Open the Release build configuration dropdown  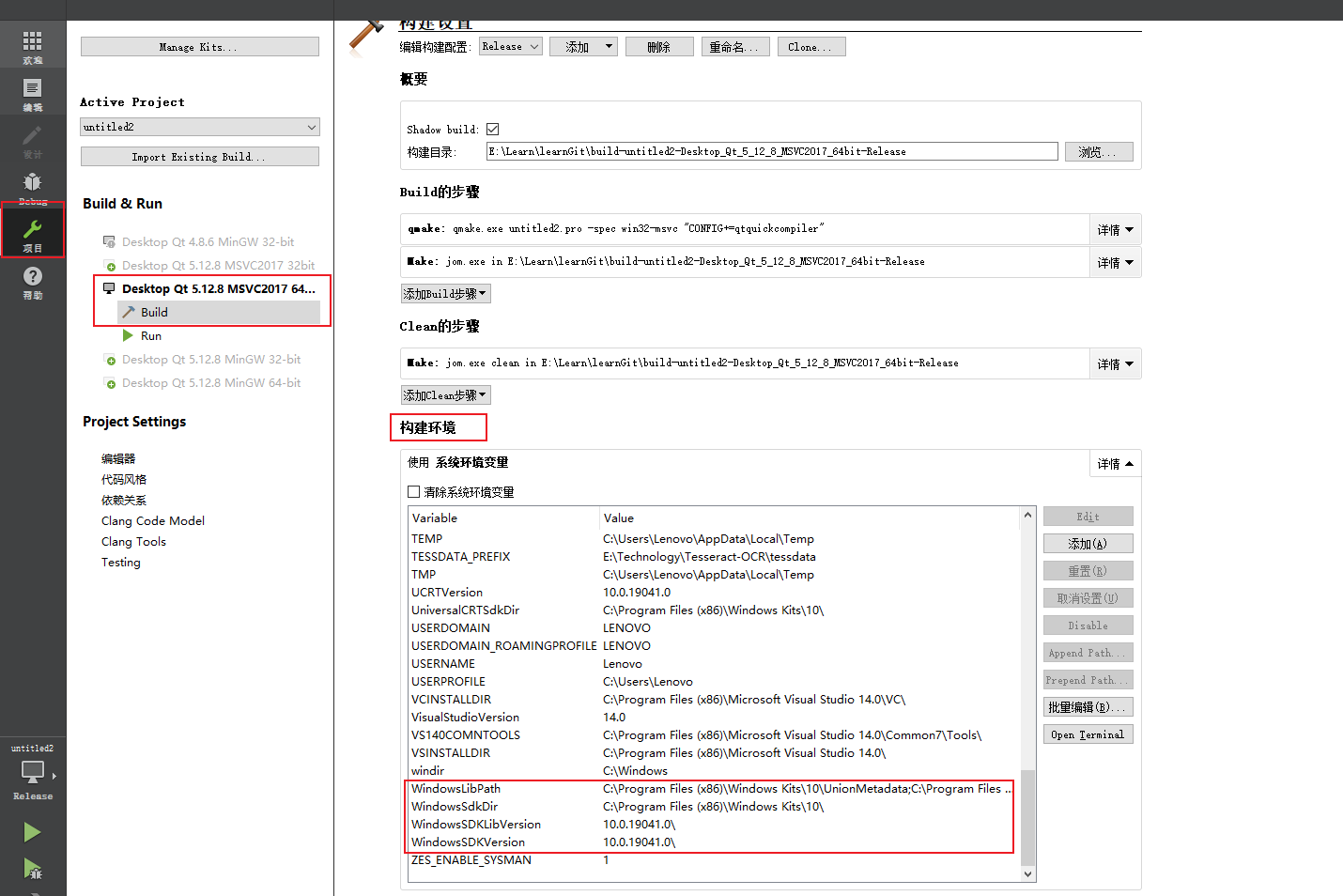point(511,46)
